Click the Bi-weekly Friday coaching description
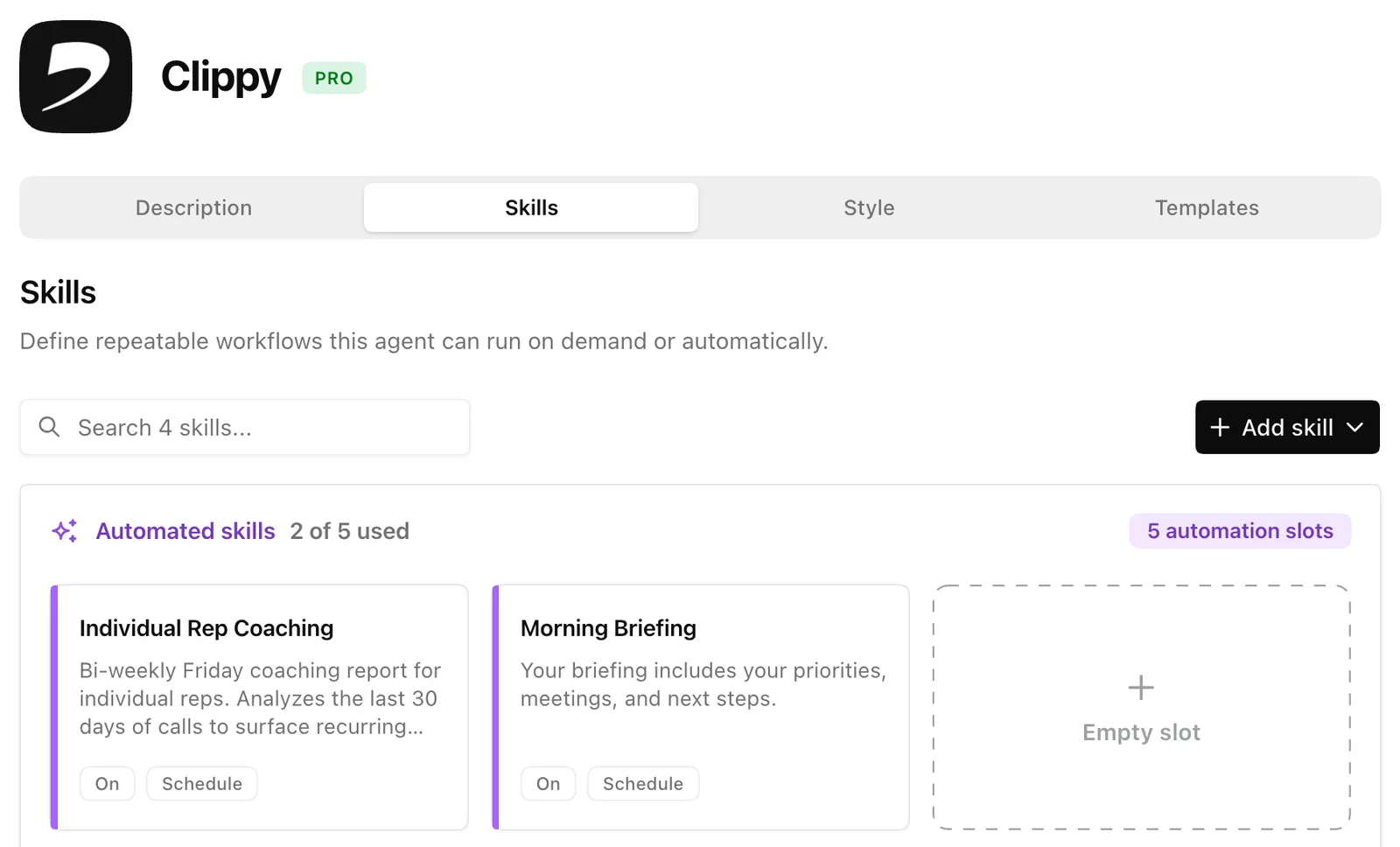Image resolution: width=1400 pixels, height=847 pixels. point(260,698)
